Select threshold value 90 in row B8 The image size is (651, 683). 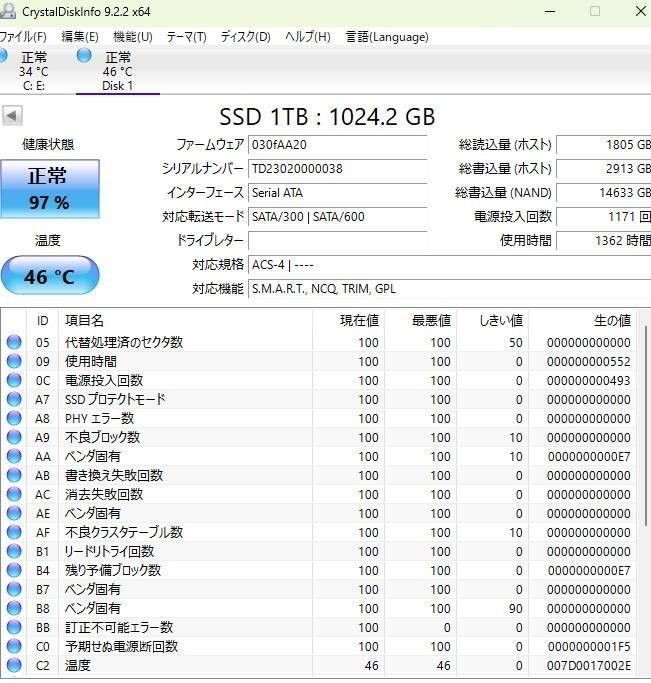tap(516, 609)
